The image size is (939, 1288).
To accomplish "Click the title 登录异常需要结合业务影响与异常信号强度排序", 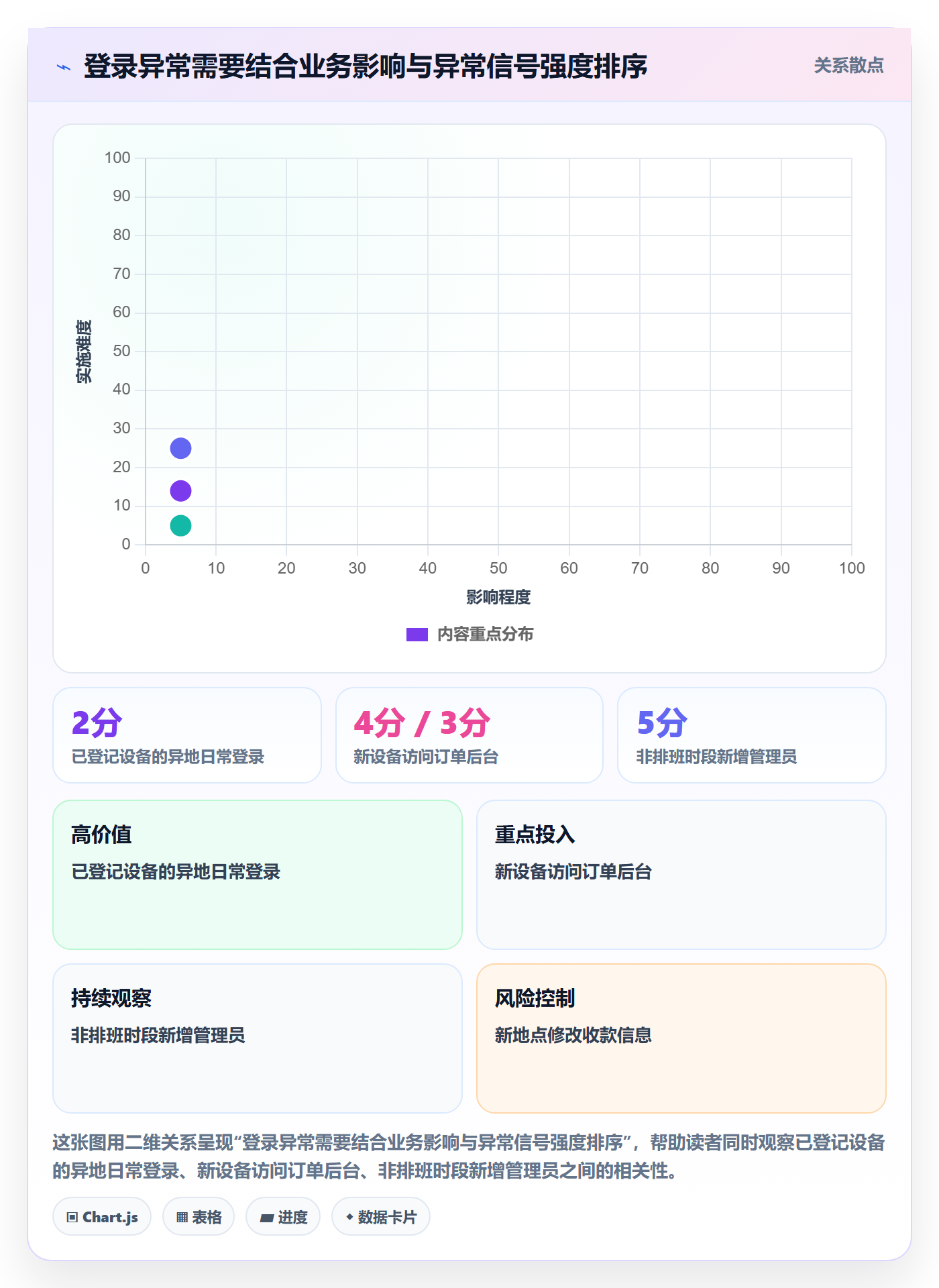I will tap(366, 66).
